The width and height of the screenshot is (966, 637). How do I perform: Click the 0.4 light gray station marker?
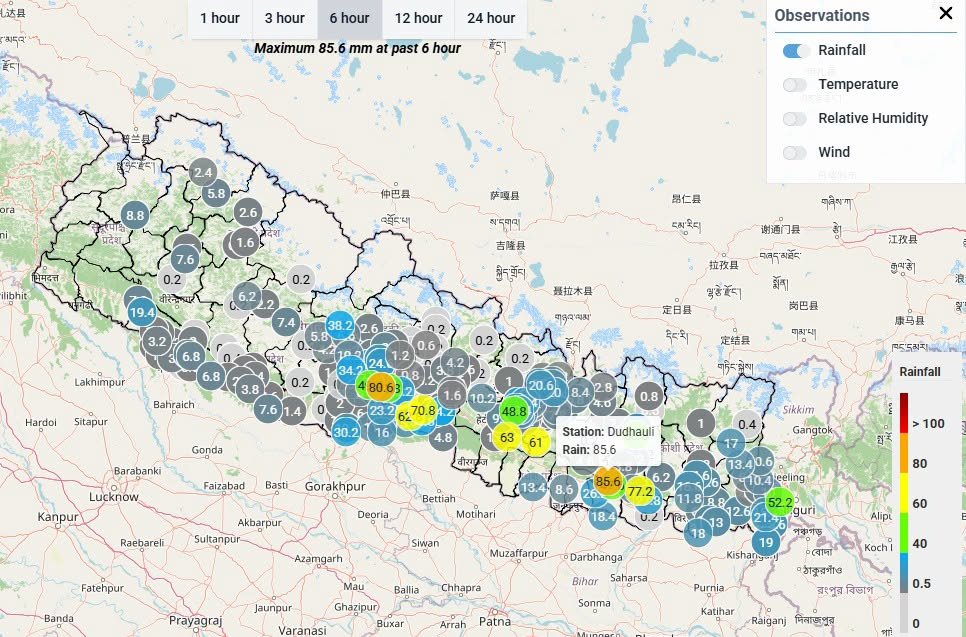pos(747,424)
